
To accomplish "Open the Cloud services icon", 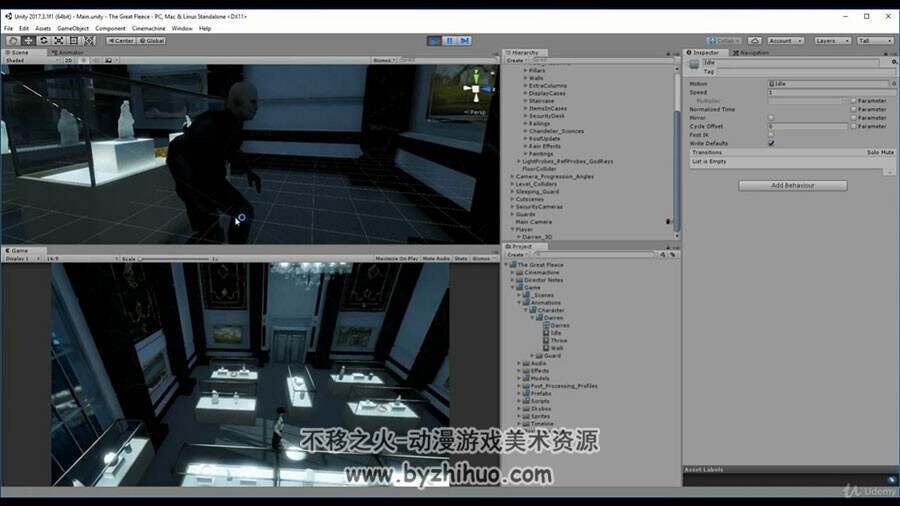I will pos(755,41).
